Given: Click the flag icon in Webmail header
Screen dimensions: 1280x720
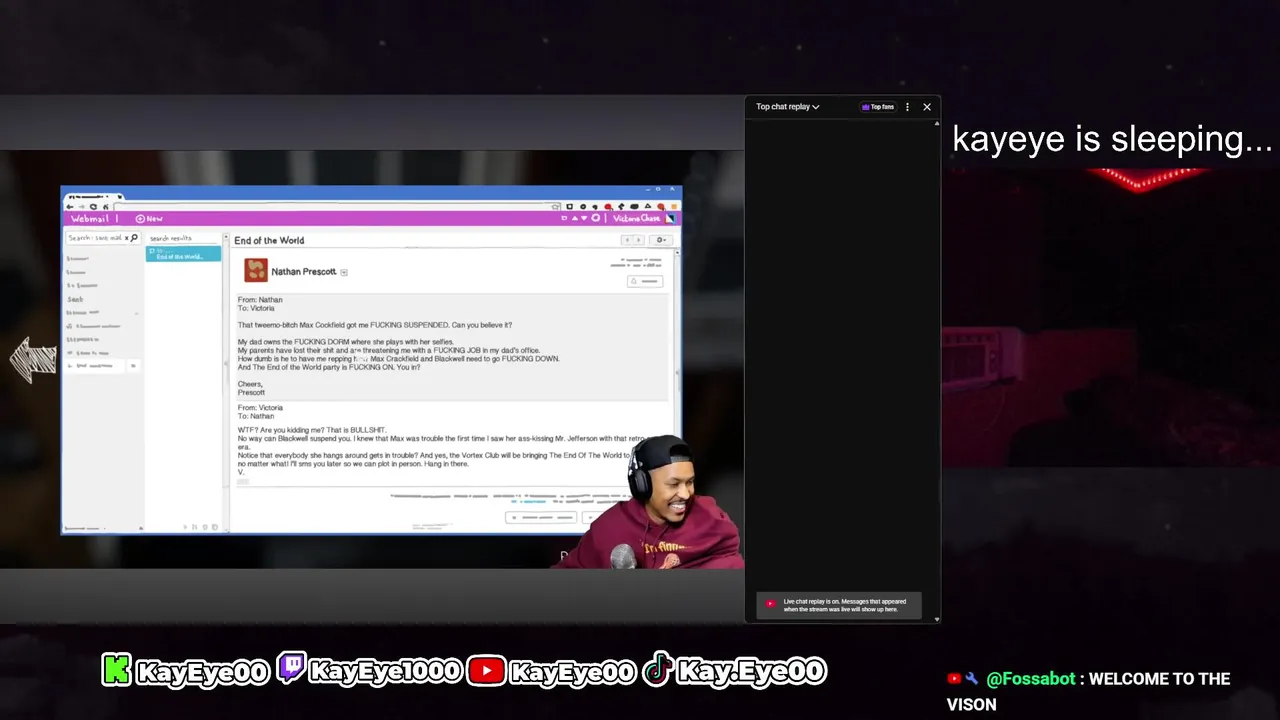Looking at the screenshot, I should 564,218.
